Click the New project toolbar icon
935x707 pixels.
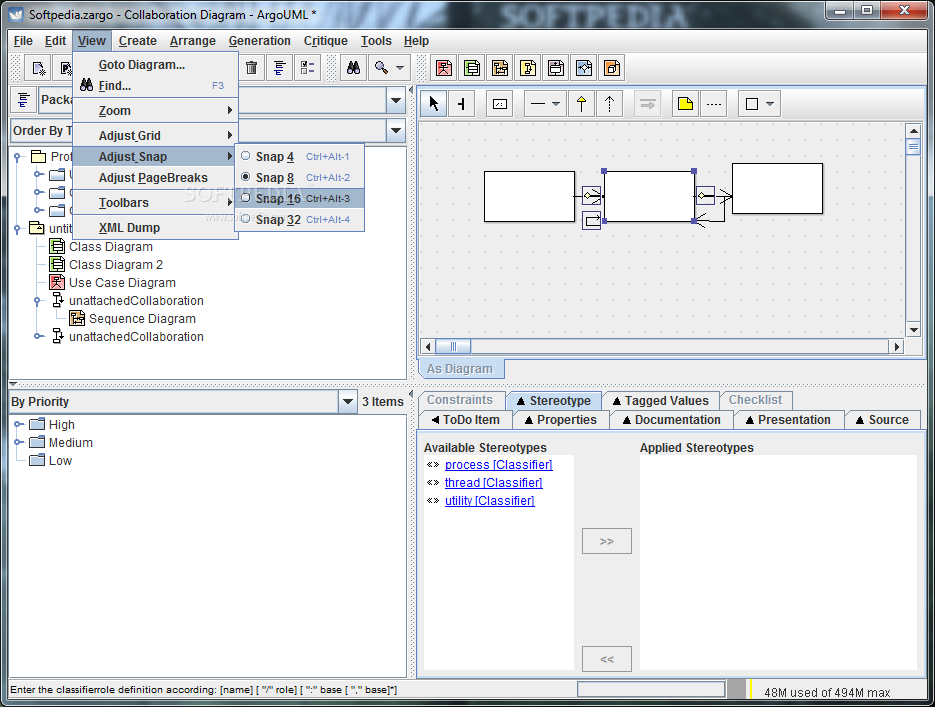tap(38, 68)
